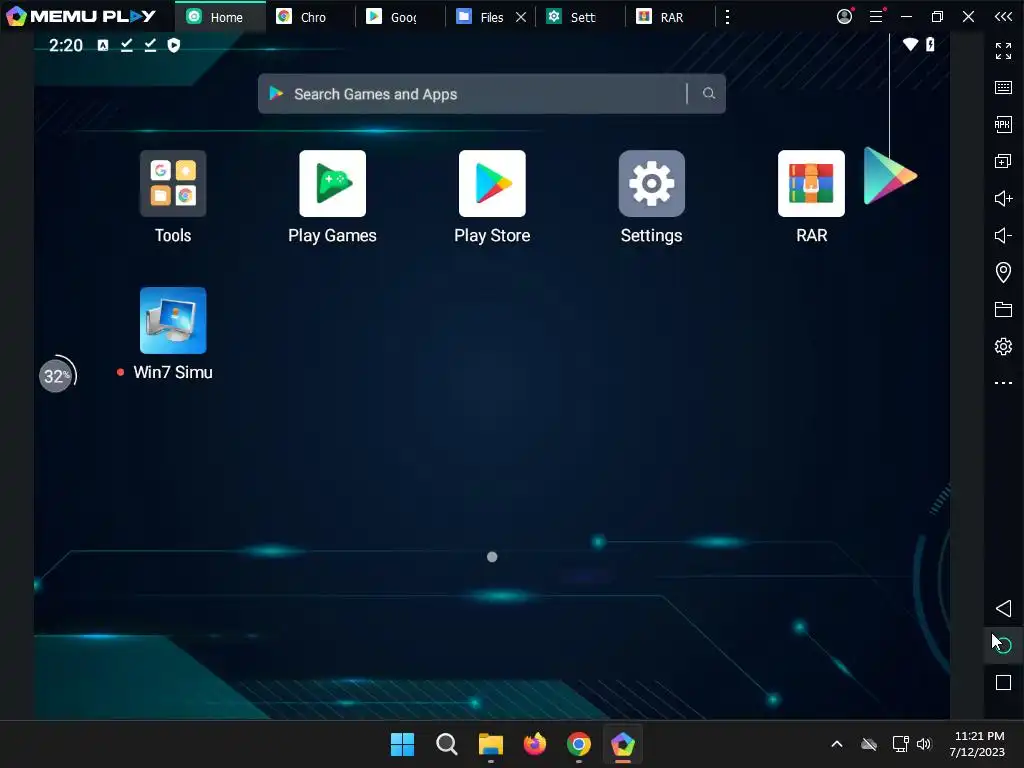Open the GPS location pin tool
Screen dimensions: 1024x768
pos(1003,272)
